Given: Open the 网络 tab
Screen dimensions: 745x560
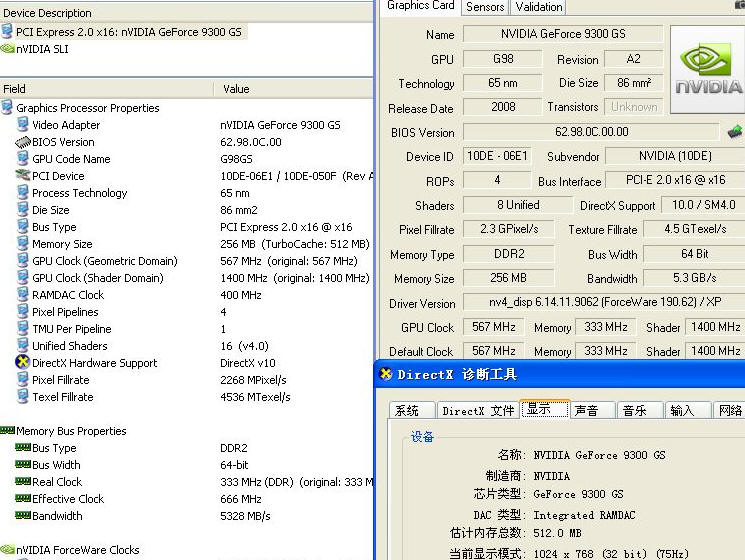Looking at the screenshot, I should pos(730,410).
